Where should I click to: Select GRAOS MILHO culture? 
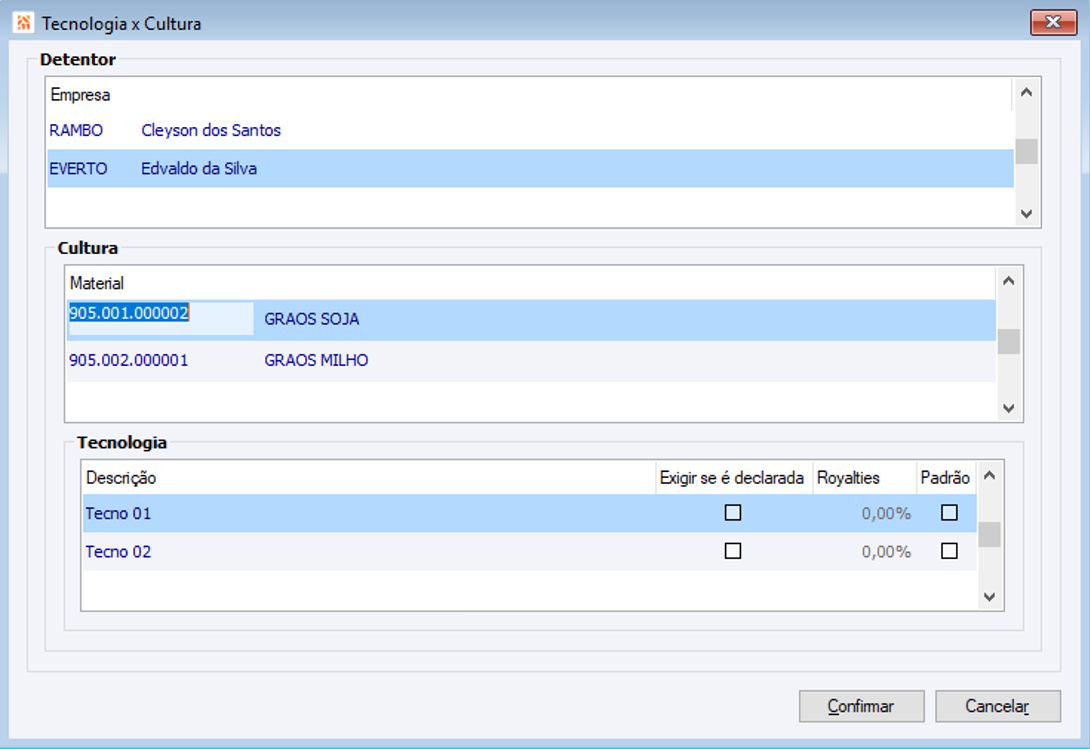pyautogui.click(x=316, y=360)
